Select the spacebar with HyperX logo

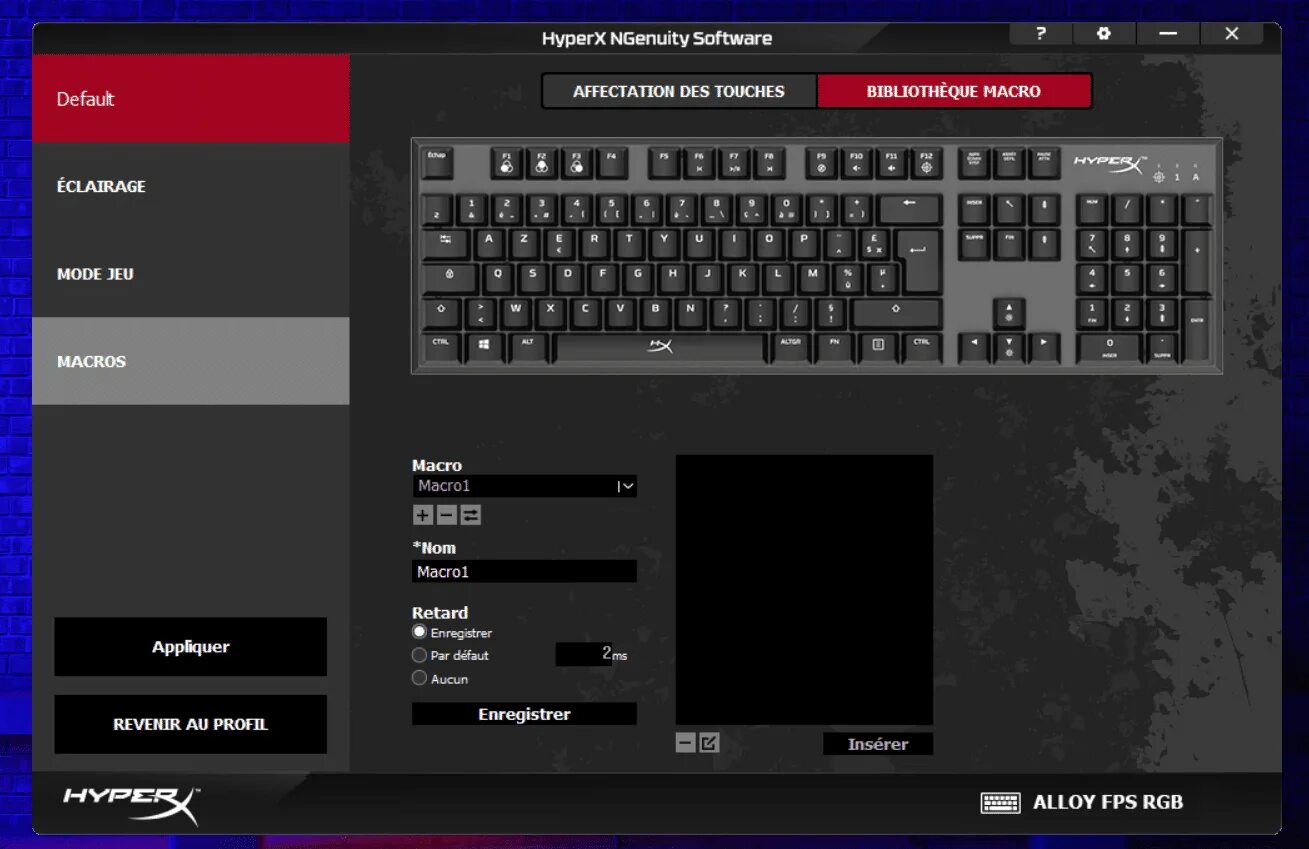660,346
